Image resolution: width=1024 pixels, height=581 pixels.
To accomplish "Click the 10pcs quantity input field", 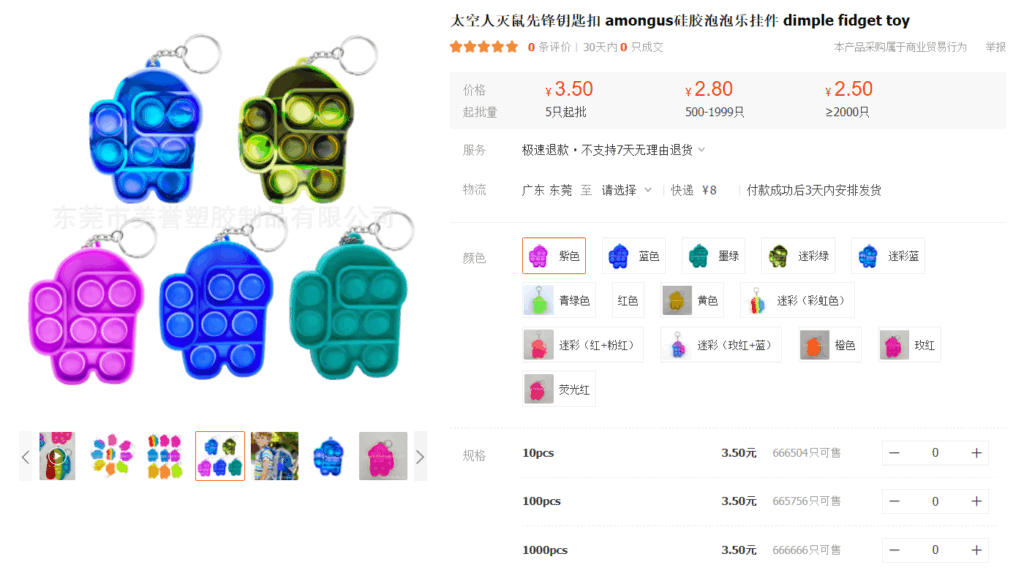I will (x=935, y=453).
